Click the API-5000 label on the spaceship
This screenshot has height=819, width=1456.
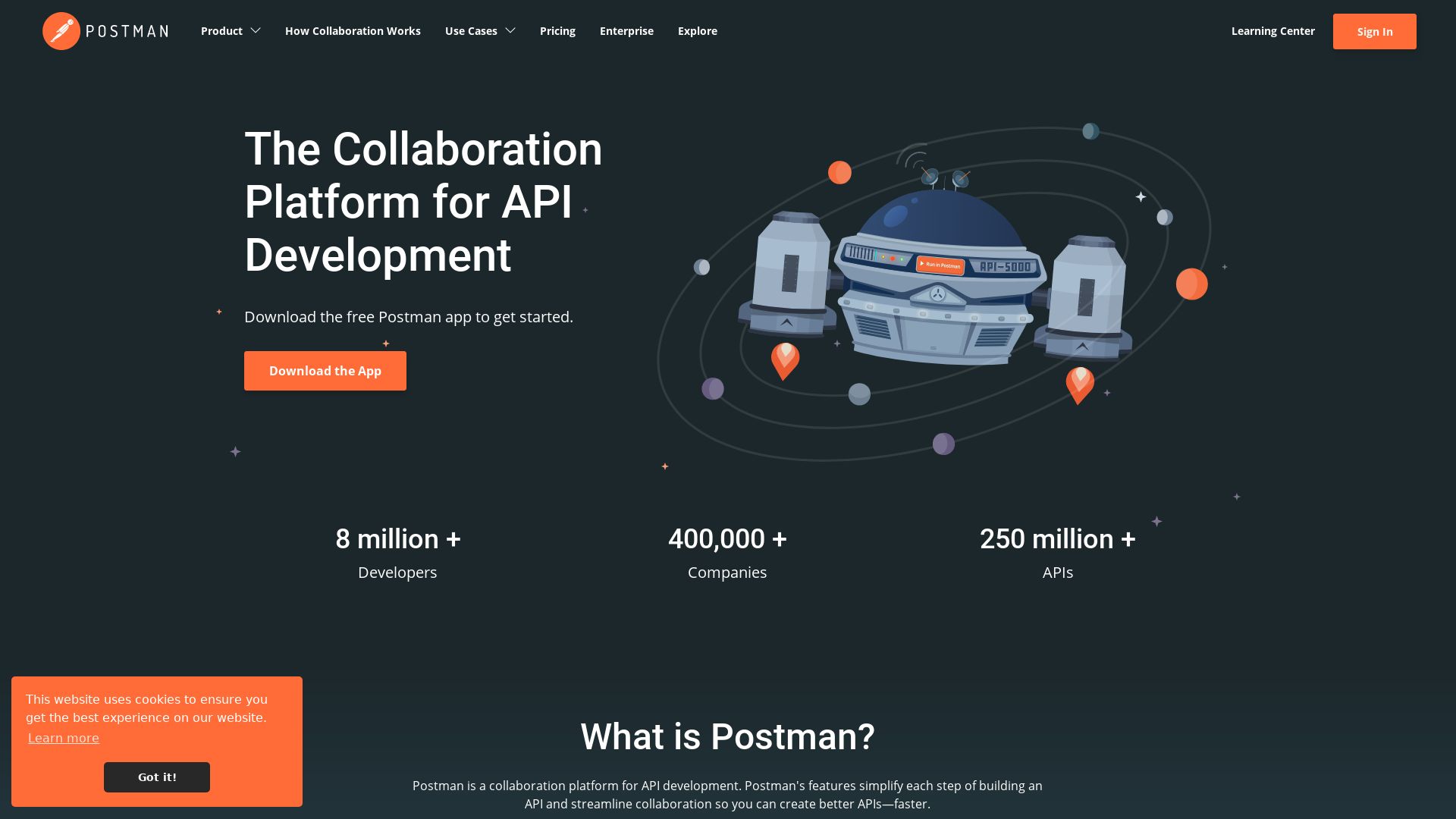tap(1005, 267)
